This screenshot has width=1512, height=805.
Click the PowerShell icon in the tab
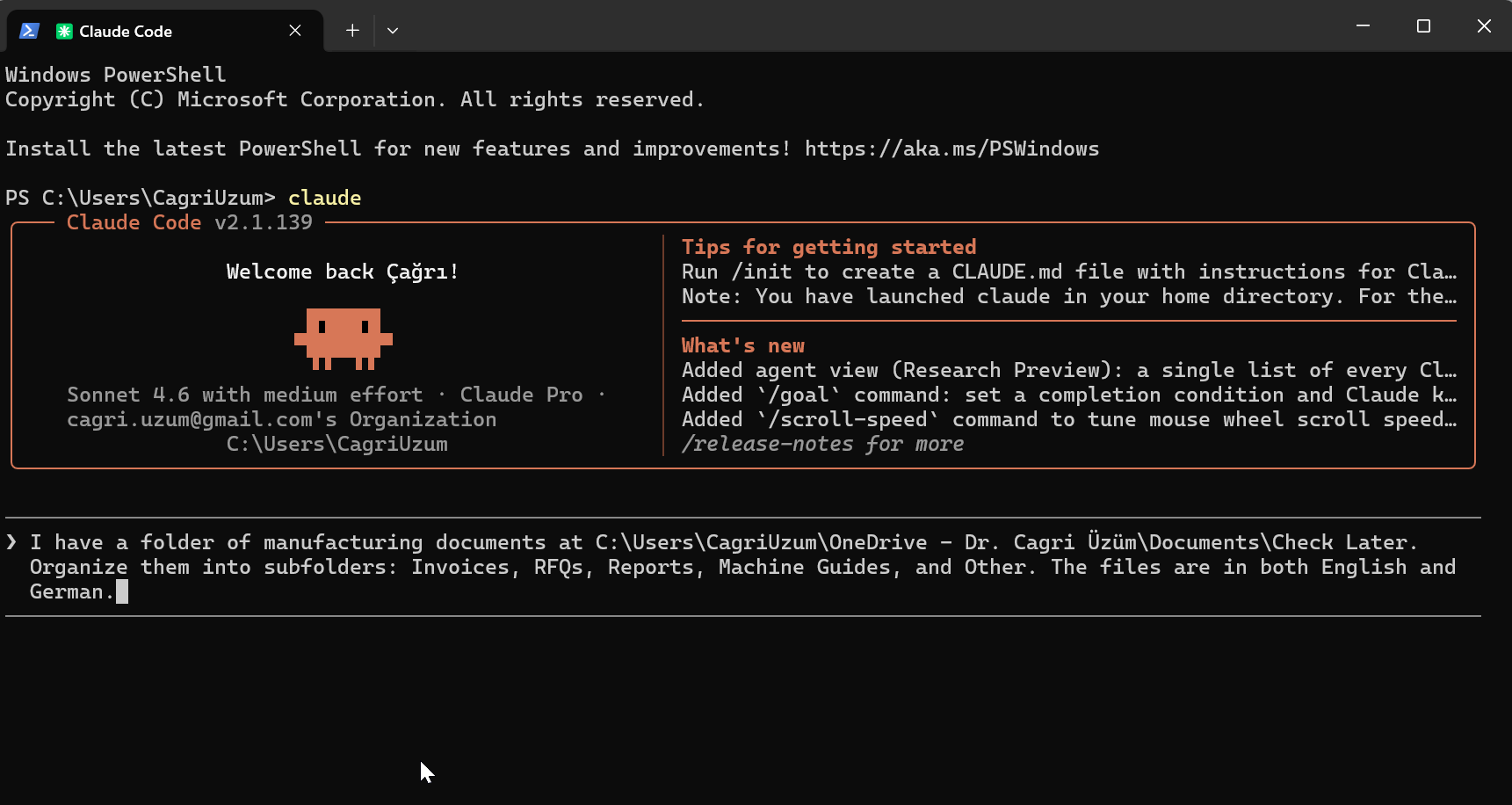[29, 31]
